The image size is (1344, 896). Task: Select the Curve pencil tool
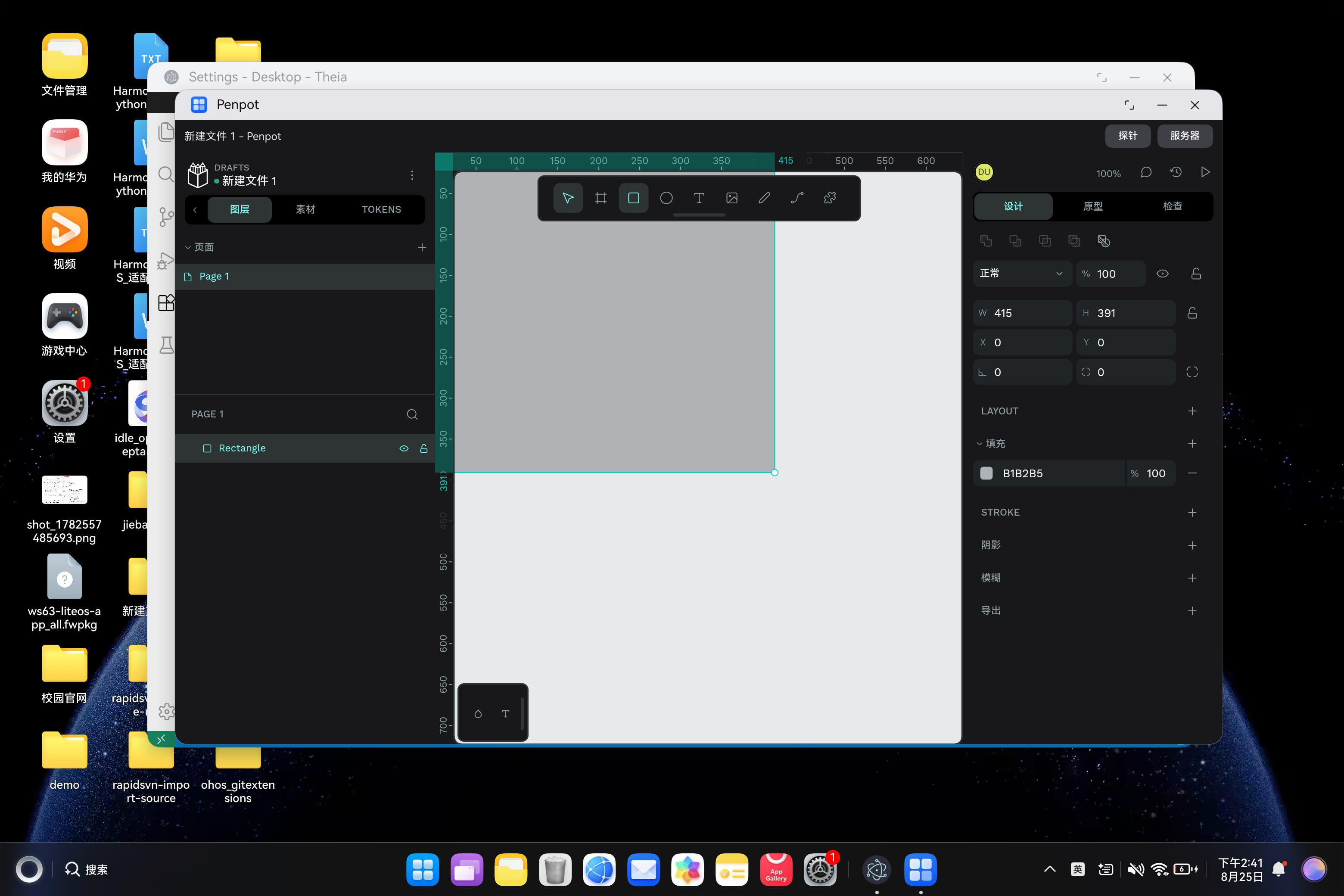765,198
